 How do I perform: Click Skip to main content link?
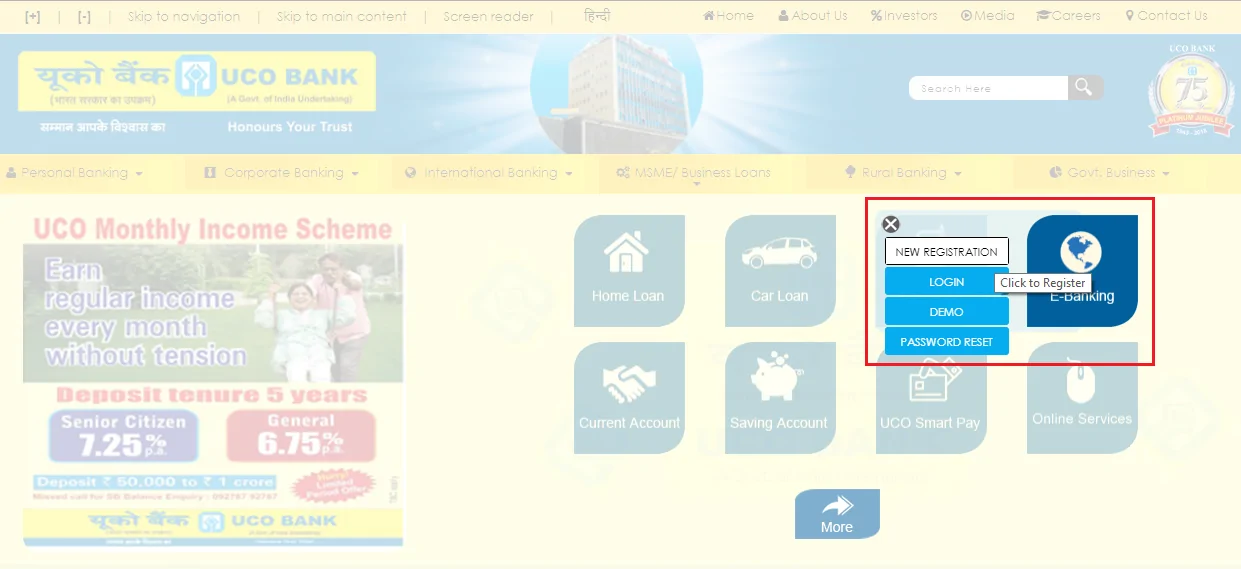pyautogui.click(x=342, y=16)
